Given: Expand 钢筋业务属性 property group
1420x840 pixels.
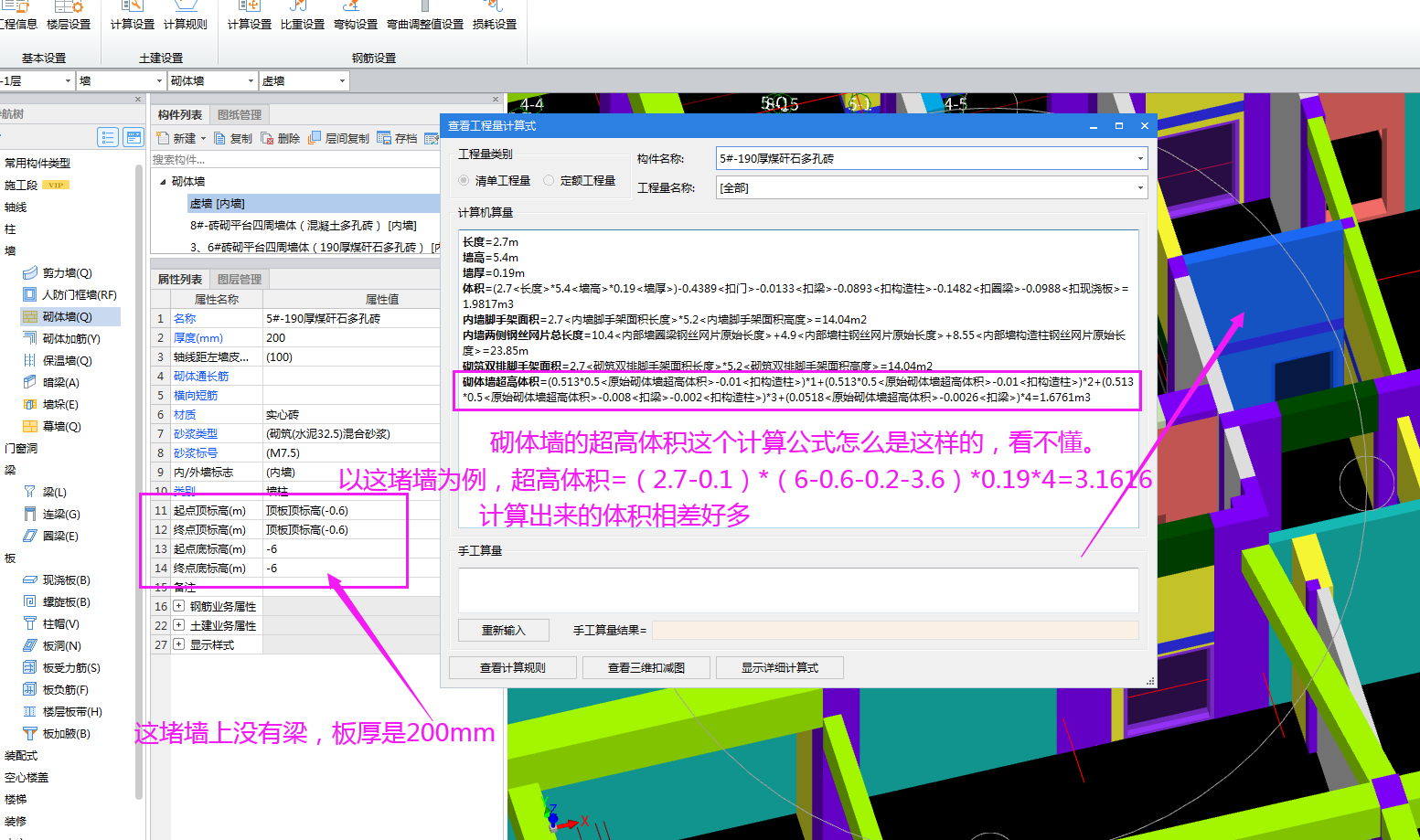Looking at the screenshot, I should tap(179, 606).
